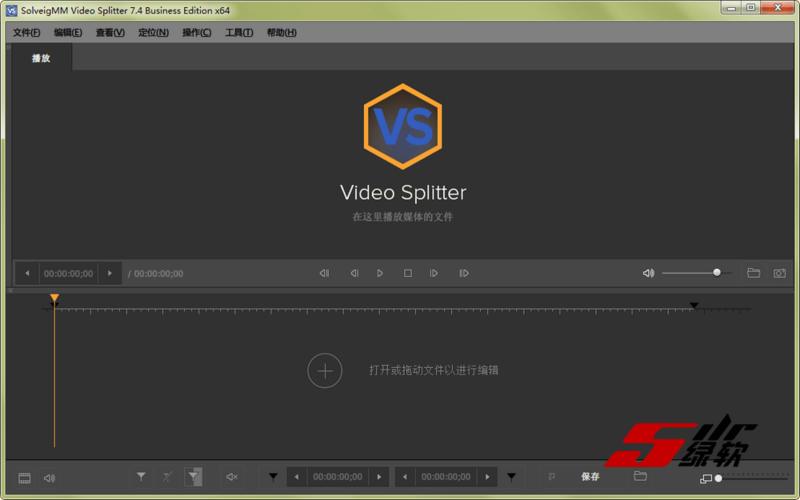The image size is (800, 500).
Task: Open the 查看(V) menu
Action: pyautogui.click(x=110, y=33)
